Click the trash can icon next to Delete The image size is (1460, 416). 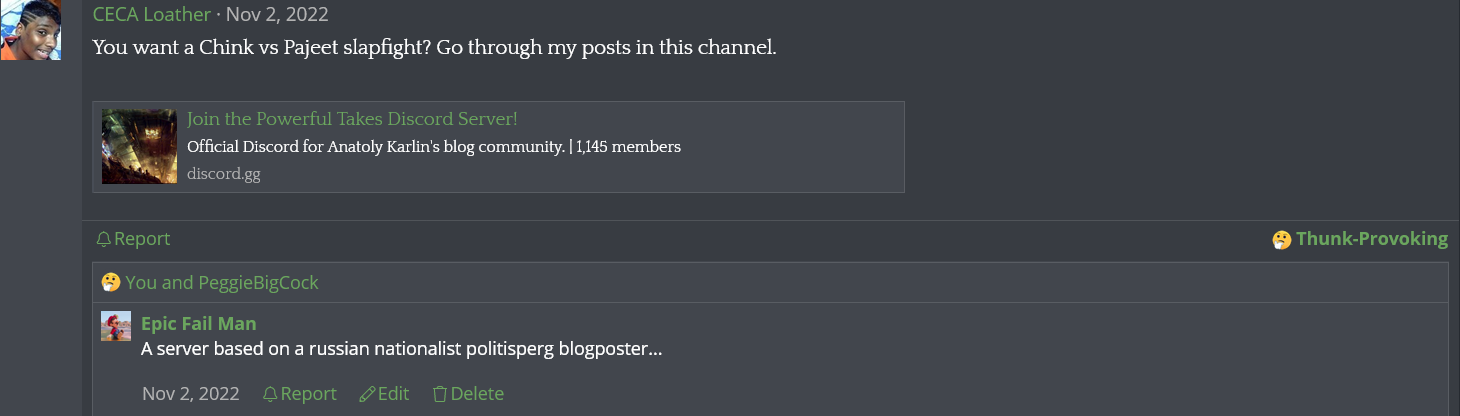pos(439,394)
